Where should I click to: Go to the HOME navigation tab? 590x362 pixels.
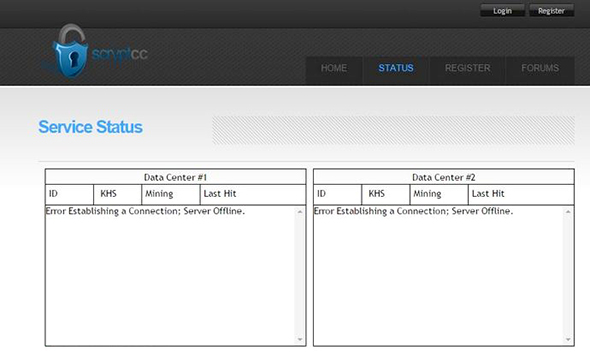[334, 68]
